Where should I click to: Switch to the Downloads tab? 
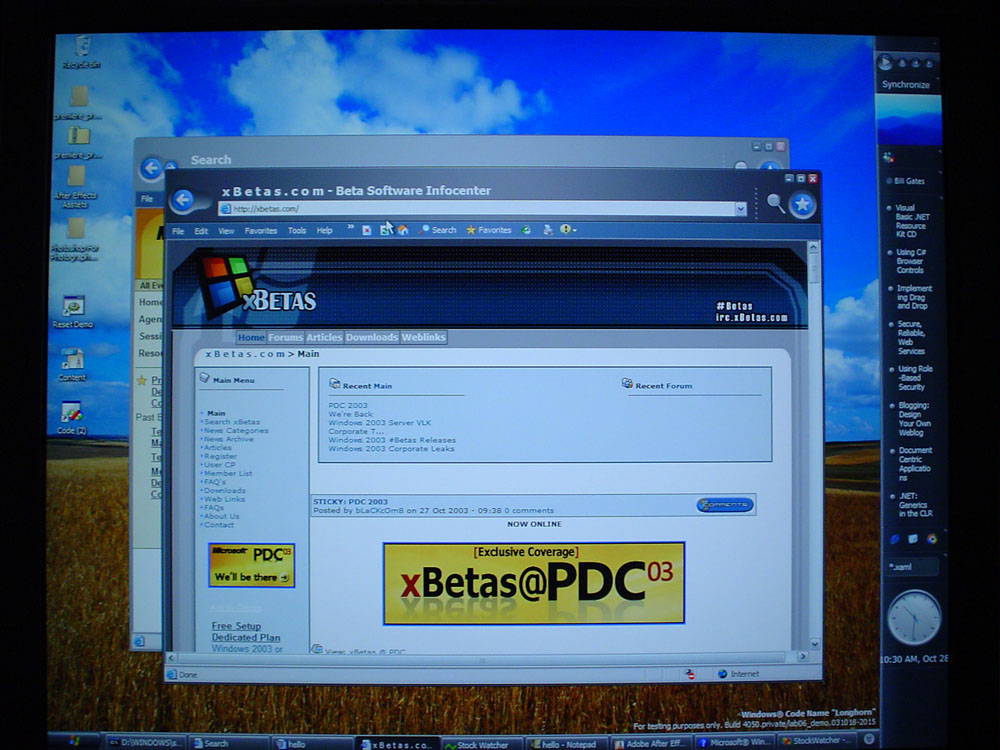pyautogui.click(x=372, y=337)
